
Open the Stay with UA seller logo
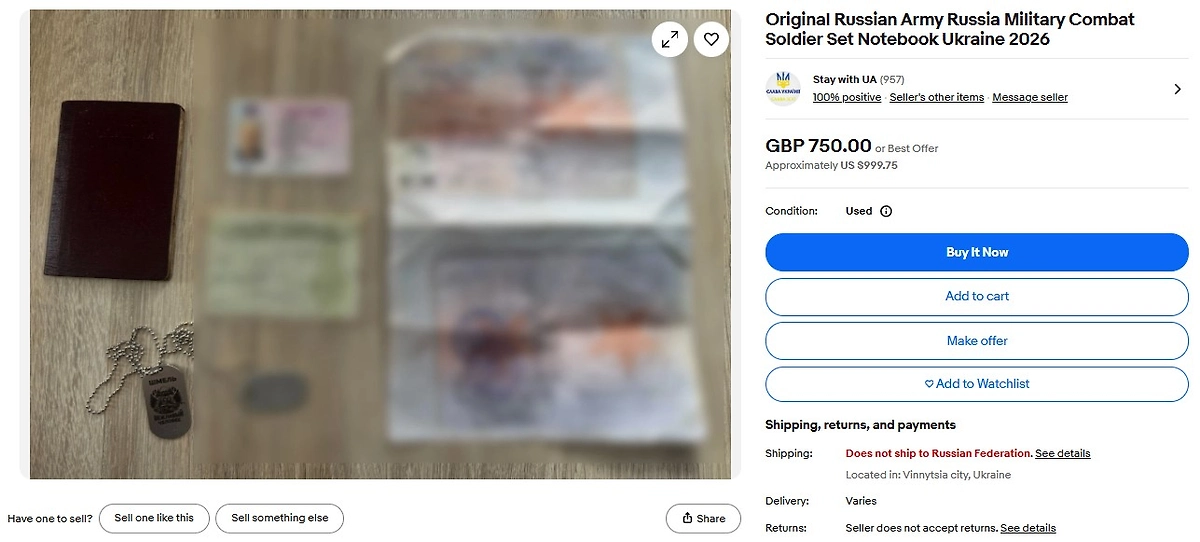point(782,88)
